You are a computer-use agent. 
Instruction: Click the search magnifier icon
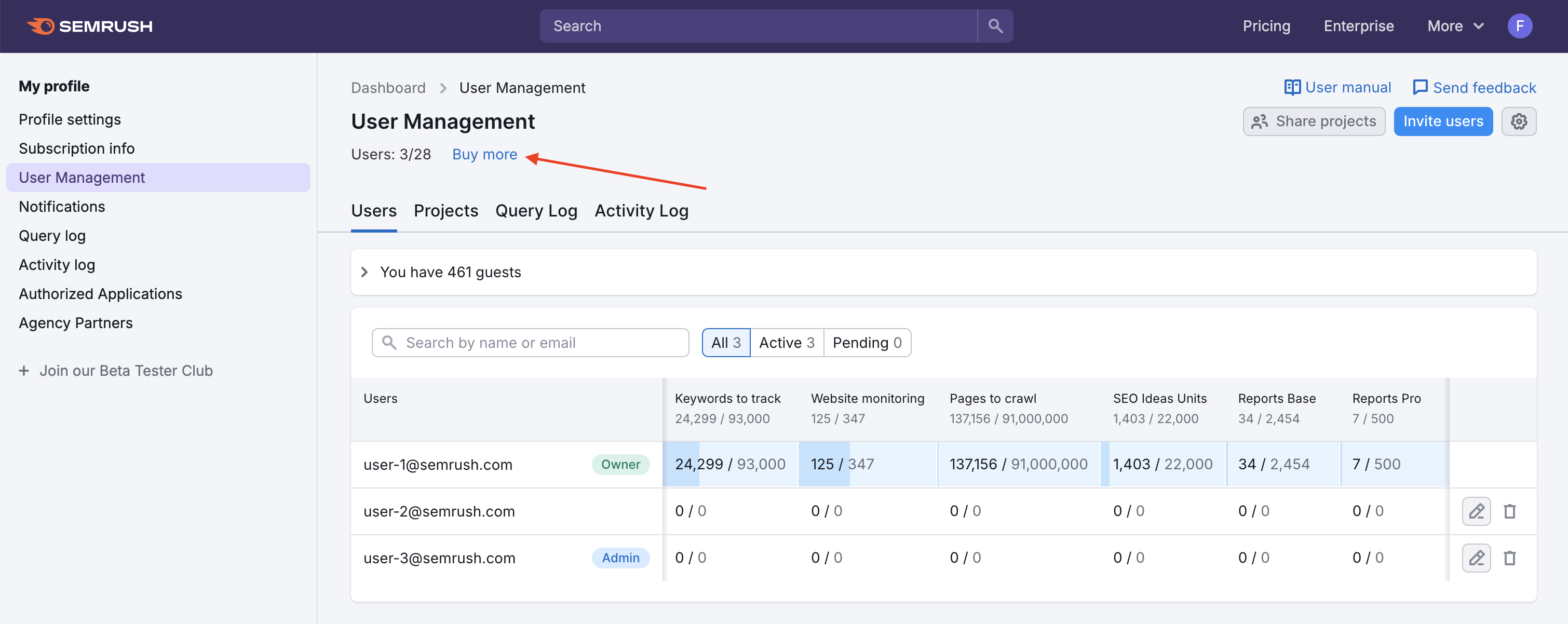pos(995,25)
